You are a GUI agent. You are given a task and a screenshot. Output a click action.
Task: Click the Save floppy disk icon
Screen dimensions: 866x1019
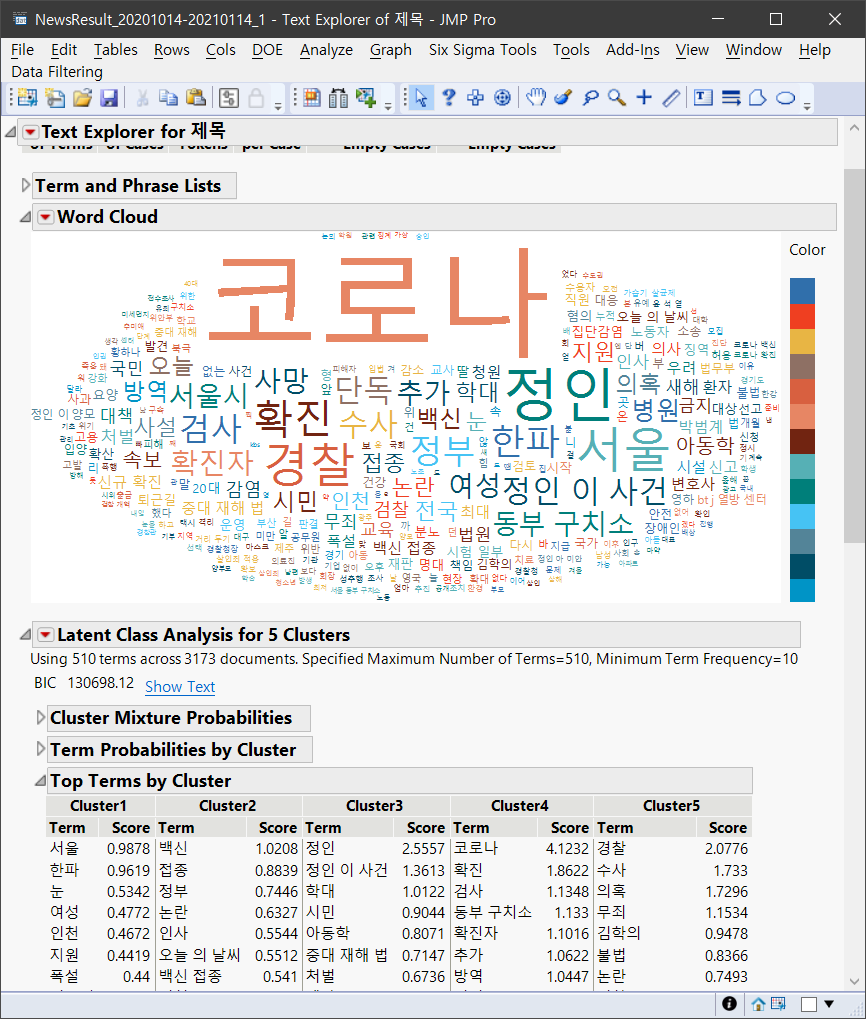click(108, 98)
